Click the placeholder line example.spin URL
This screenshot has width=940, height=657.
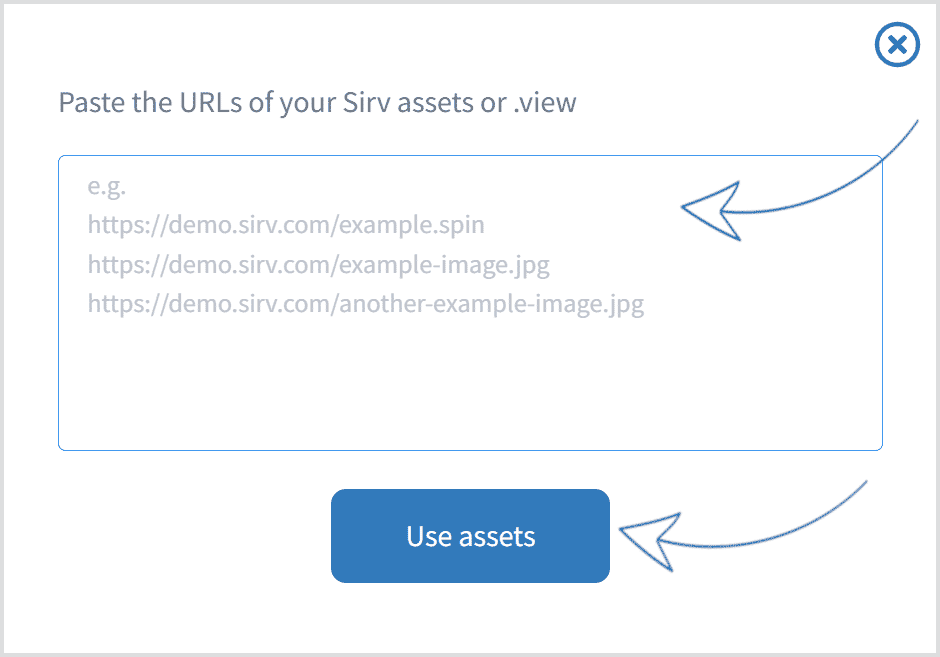pos(286,225)
